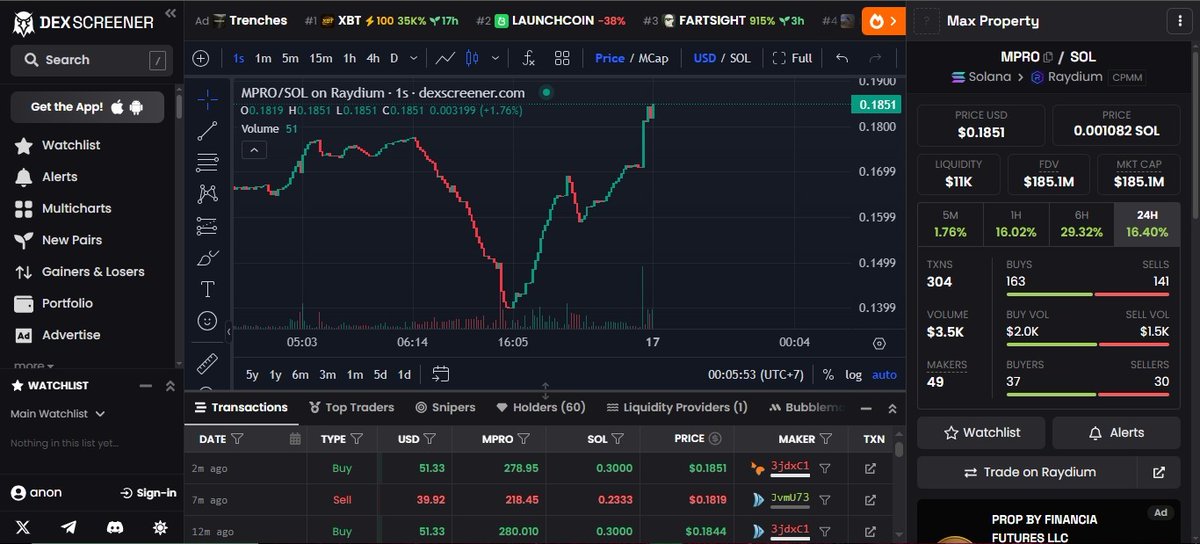Switch chart currency to SOL
This screenshot has height=544, width=1200.
739,58
